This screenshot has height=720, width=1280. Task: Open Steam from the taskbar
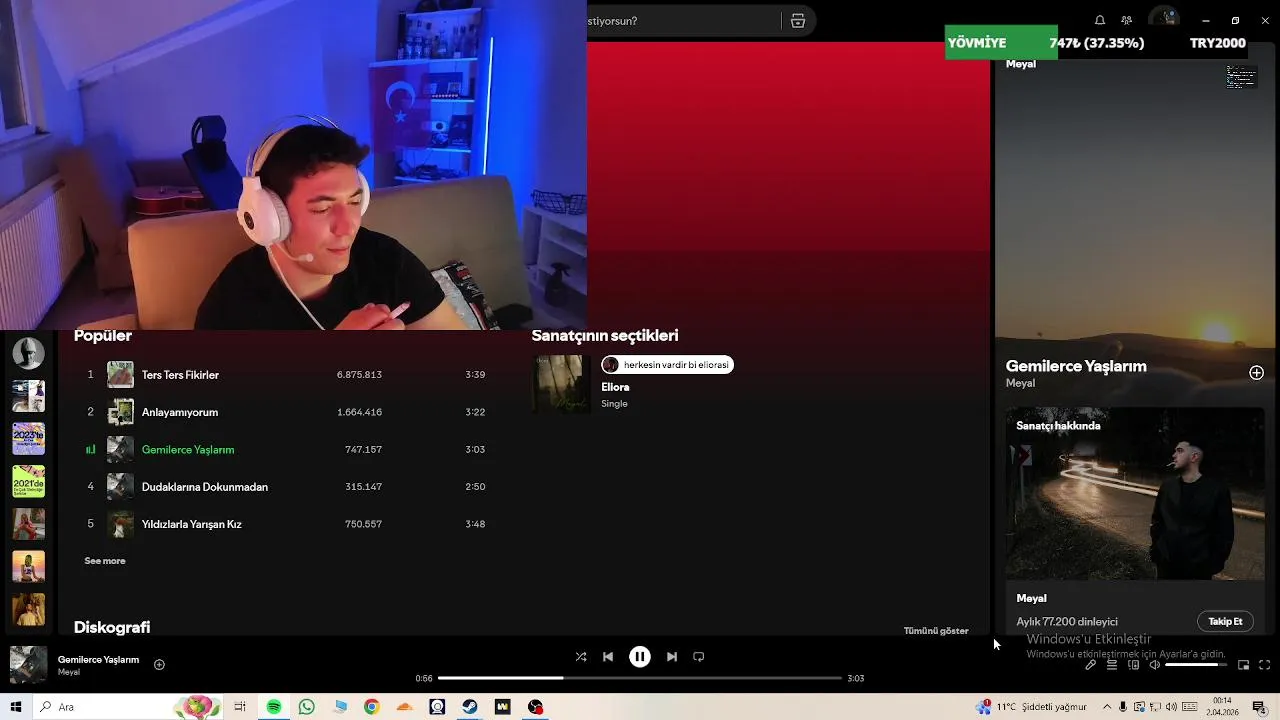coord(470,707)
